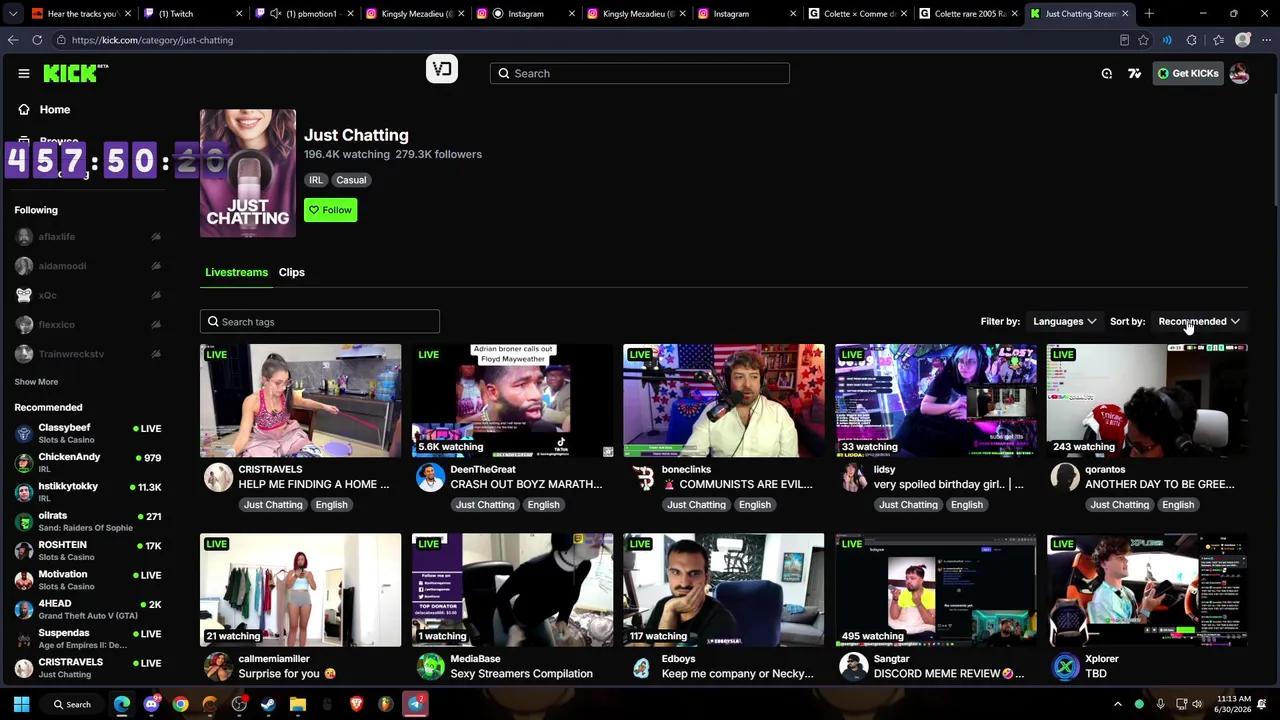Open the CRISTRAVELS stream thumbnail

tap(300, 400)
